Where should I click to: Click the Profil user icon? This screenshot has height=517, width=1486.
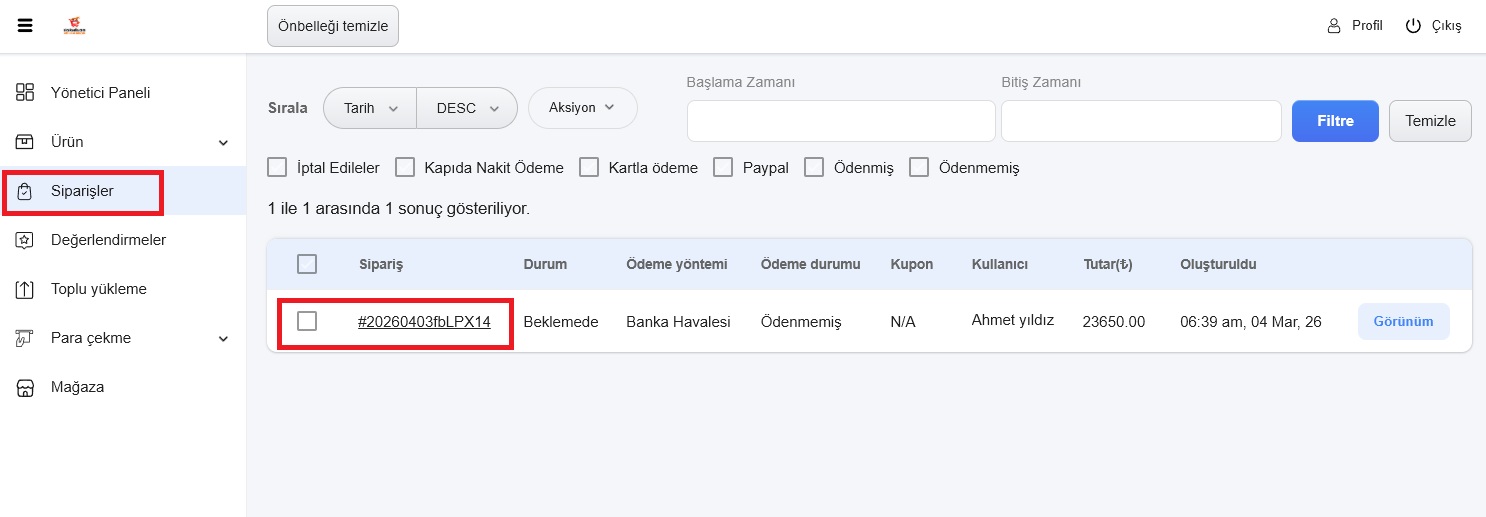pyautogui.click(x=1333, y=26)
